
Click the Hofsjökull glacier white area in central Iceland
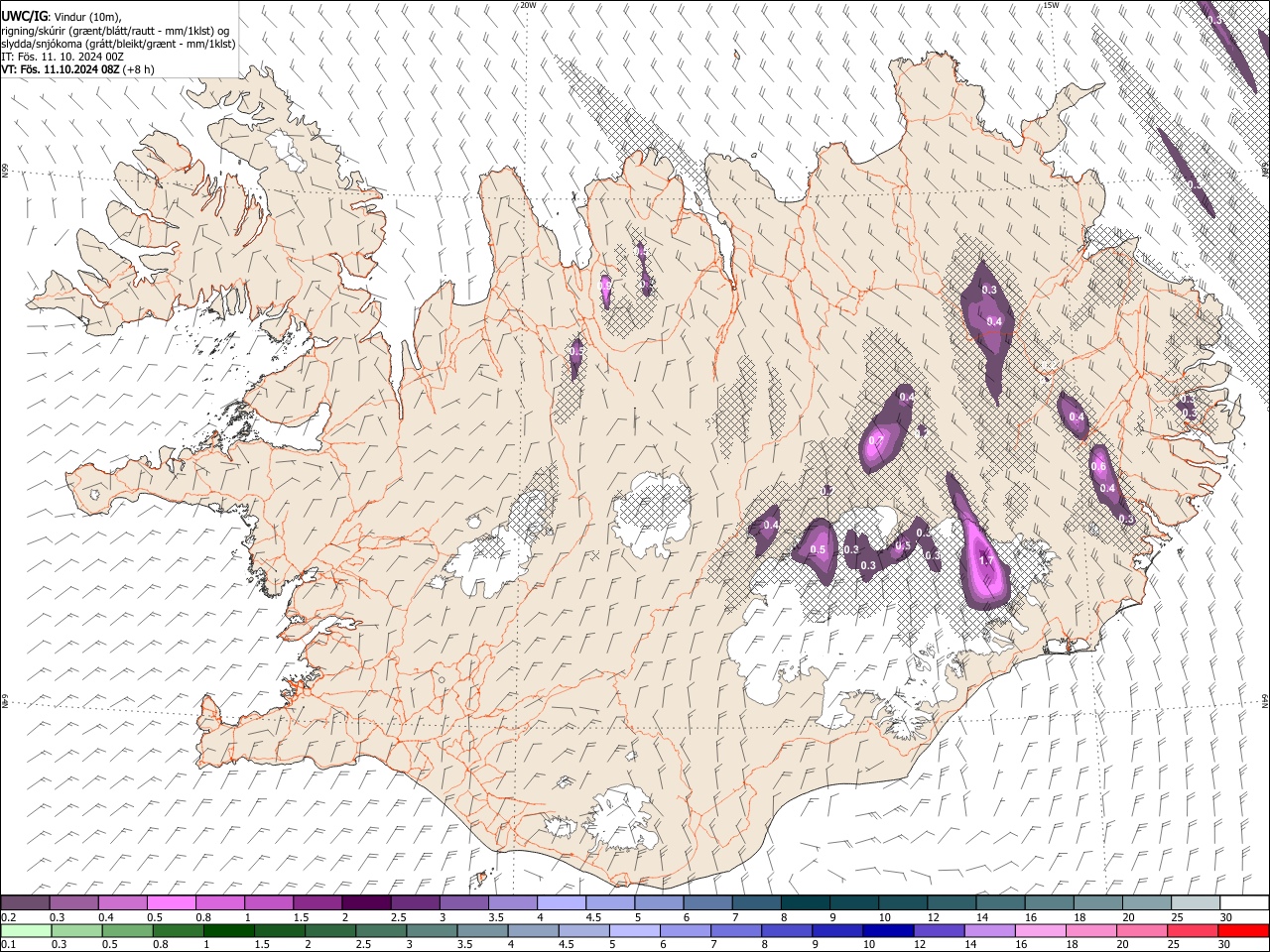652,514
